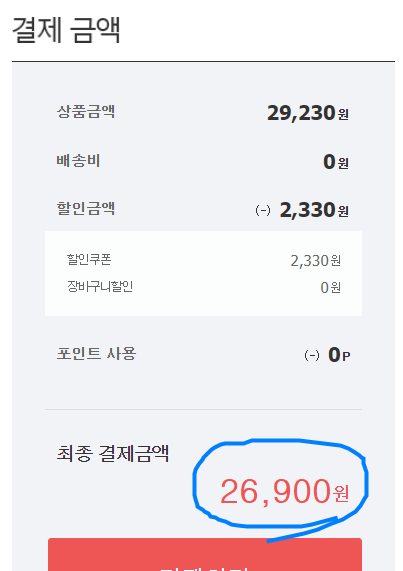Viewport: 403px width, 571px height.
Task: Click the red payment button at bottom
Action: pos(205,554)
